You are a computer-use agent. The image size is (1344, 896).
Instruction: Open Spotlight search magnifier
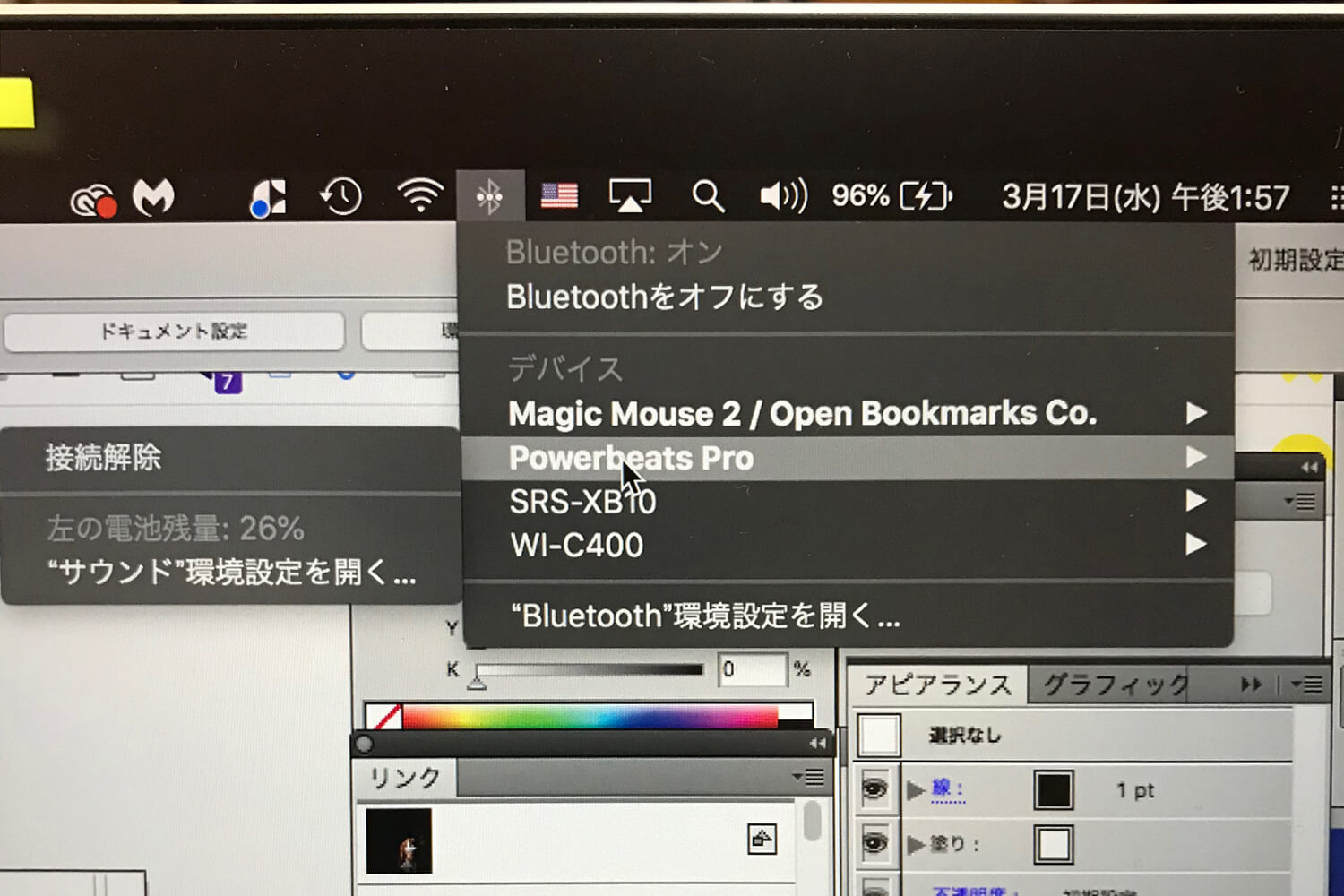point(707,196)
